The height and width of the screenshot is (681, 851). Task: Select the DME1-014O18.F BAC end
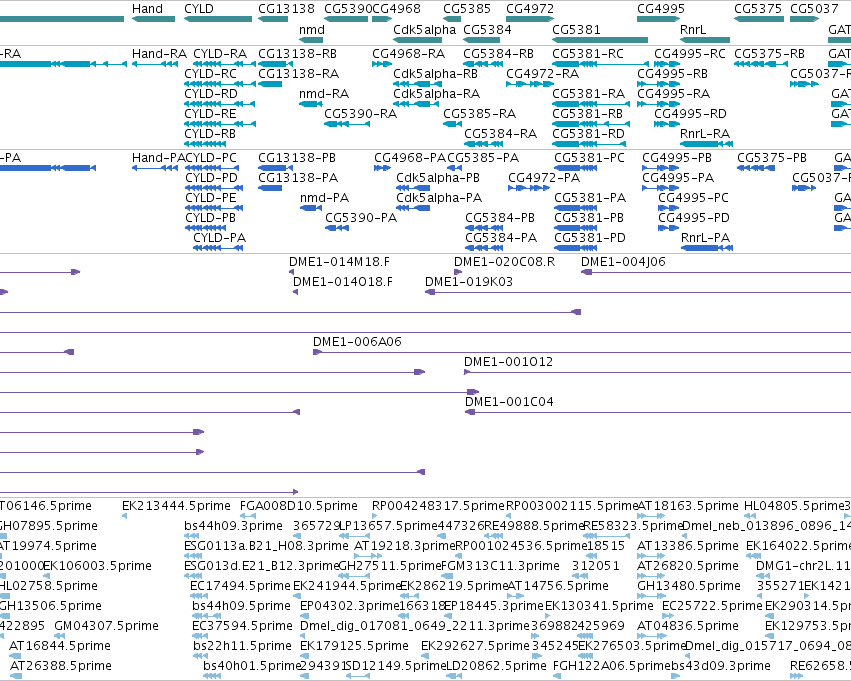[x=295, y=292]
